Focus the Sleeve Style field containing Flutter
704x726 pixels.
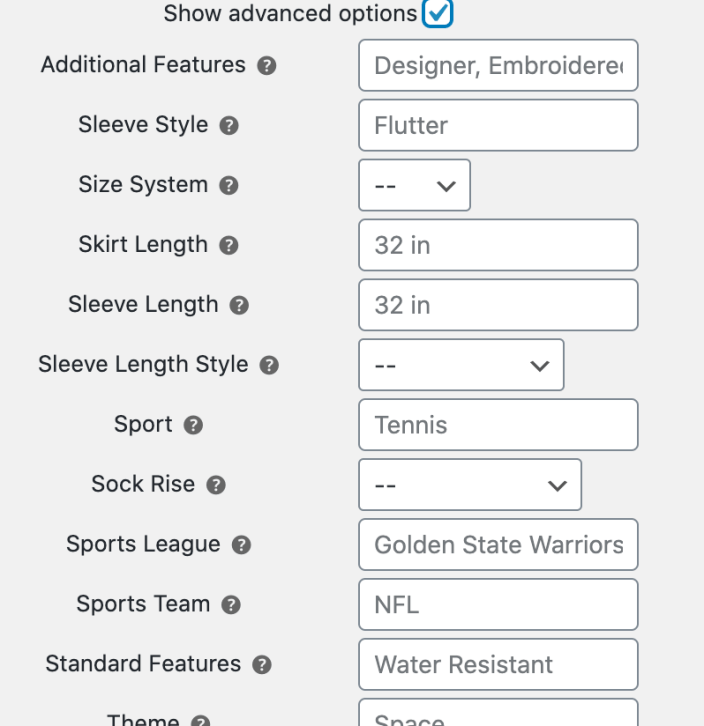(498, 125)
